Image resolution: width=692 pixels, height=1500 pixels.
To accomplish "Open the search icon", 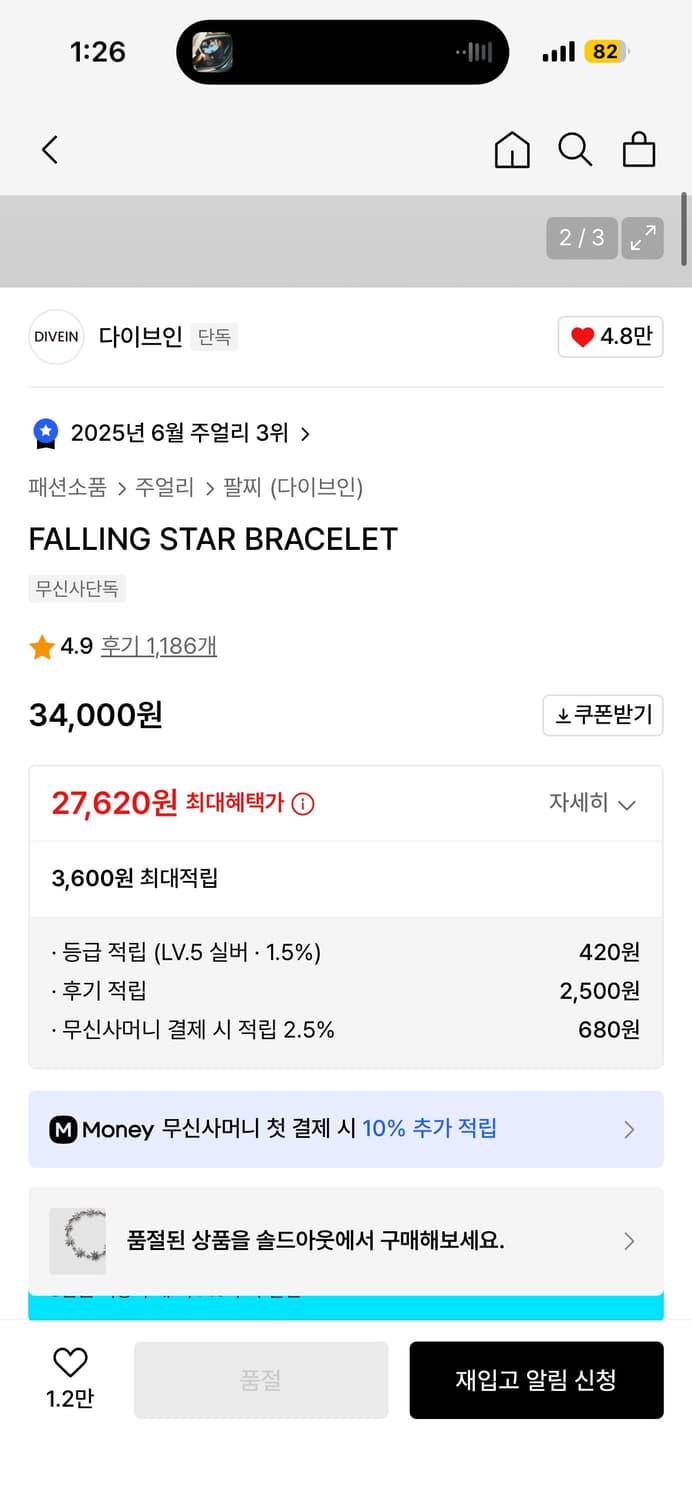I will tap(575, 150).
